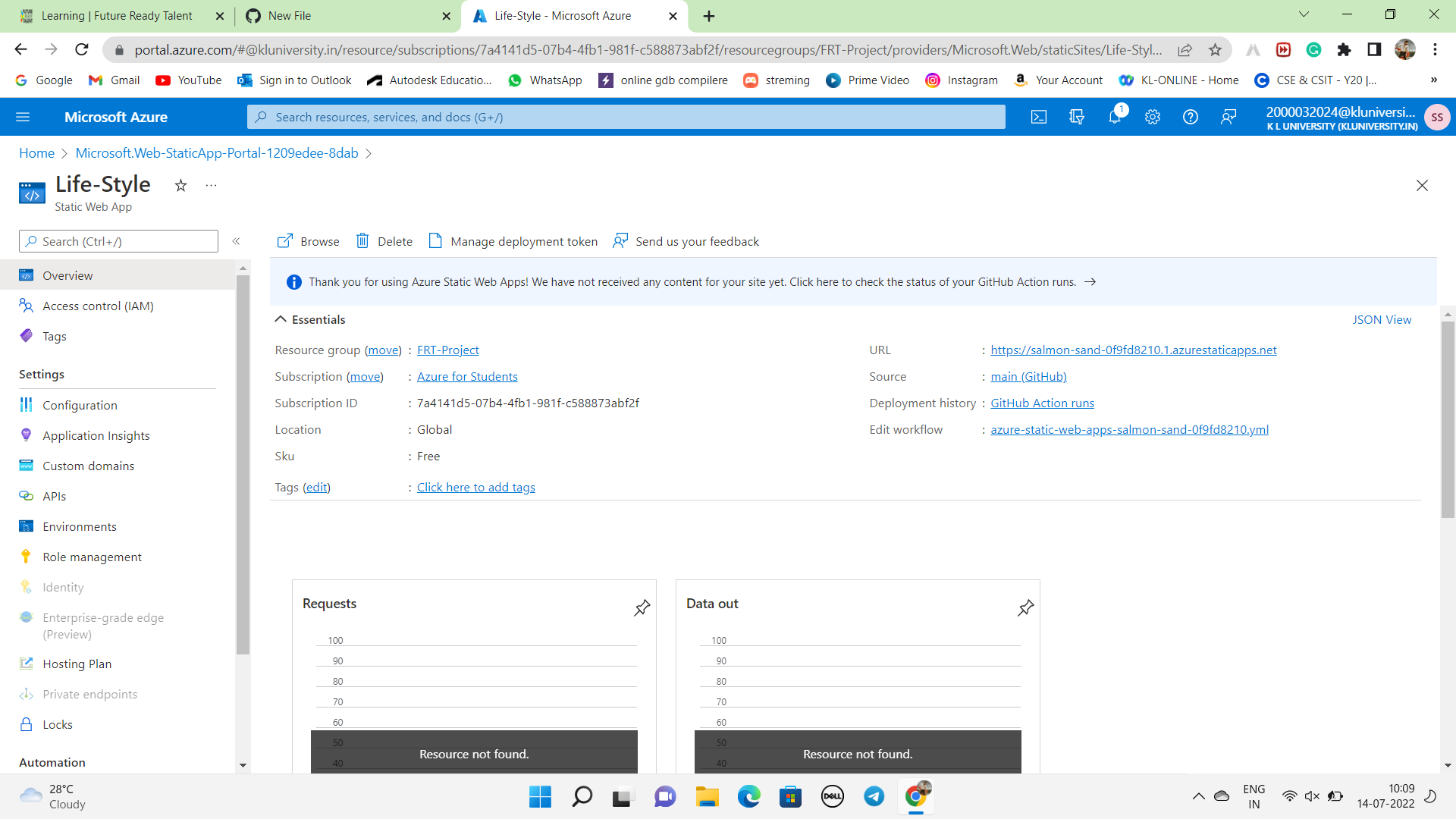Pin the Requests chart to dashboard

coord(642,607)
